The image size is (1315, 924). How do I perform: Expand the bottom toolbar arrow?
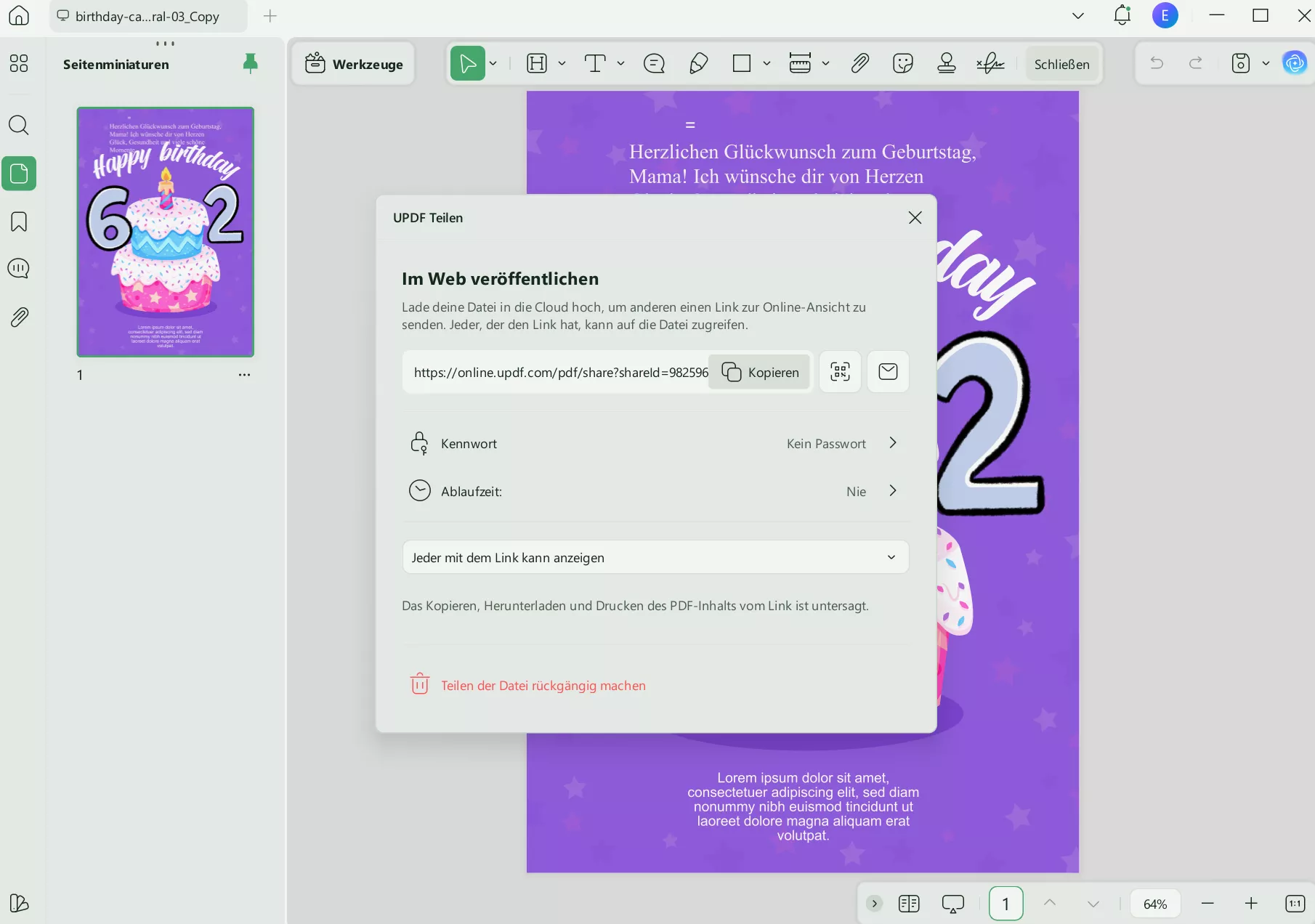click(x=875, y=904)
